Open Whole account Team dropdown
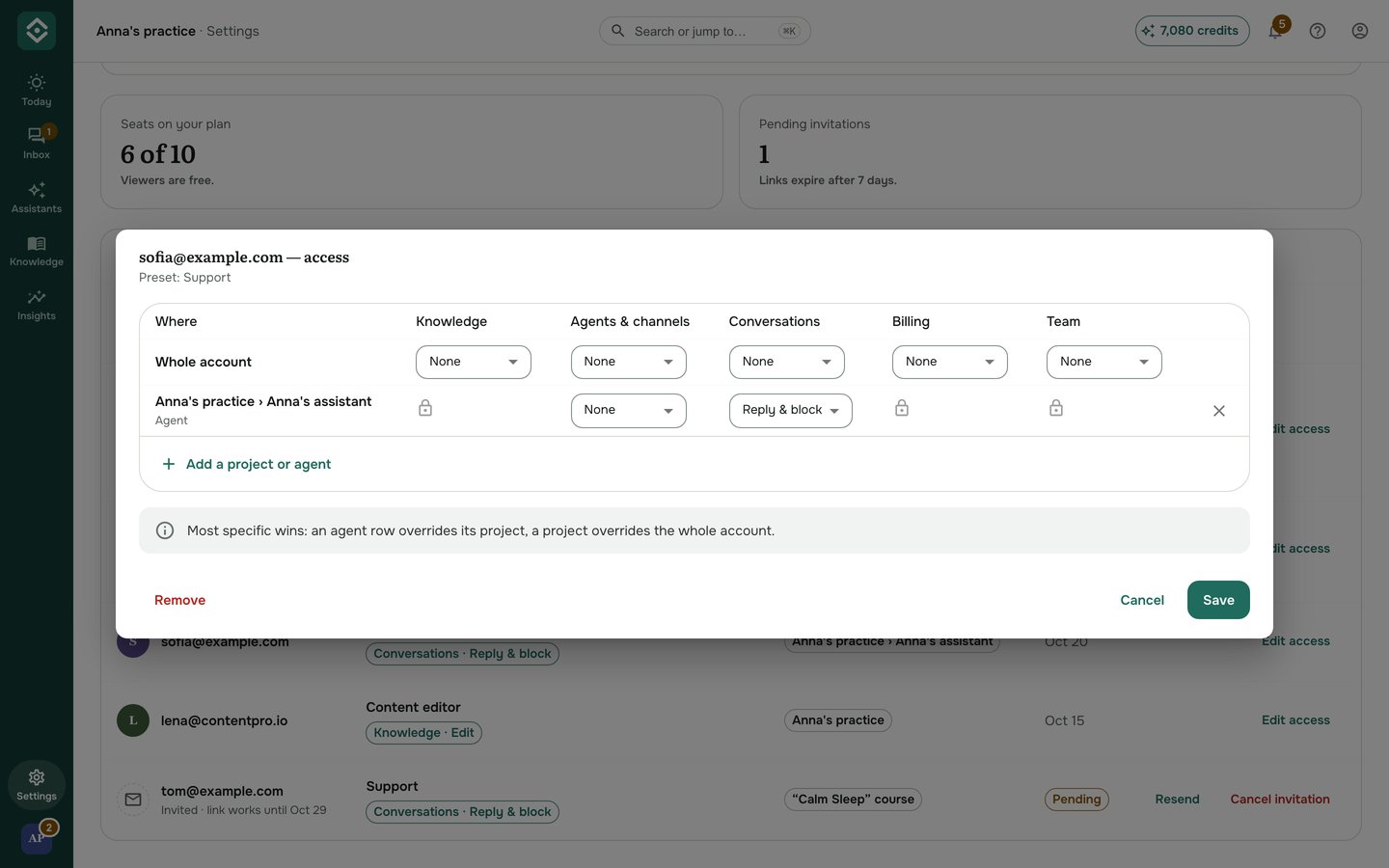The height and width of the screenshot is (868, 1389). [1104, 362]
